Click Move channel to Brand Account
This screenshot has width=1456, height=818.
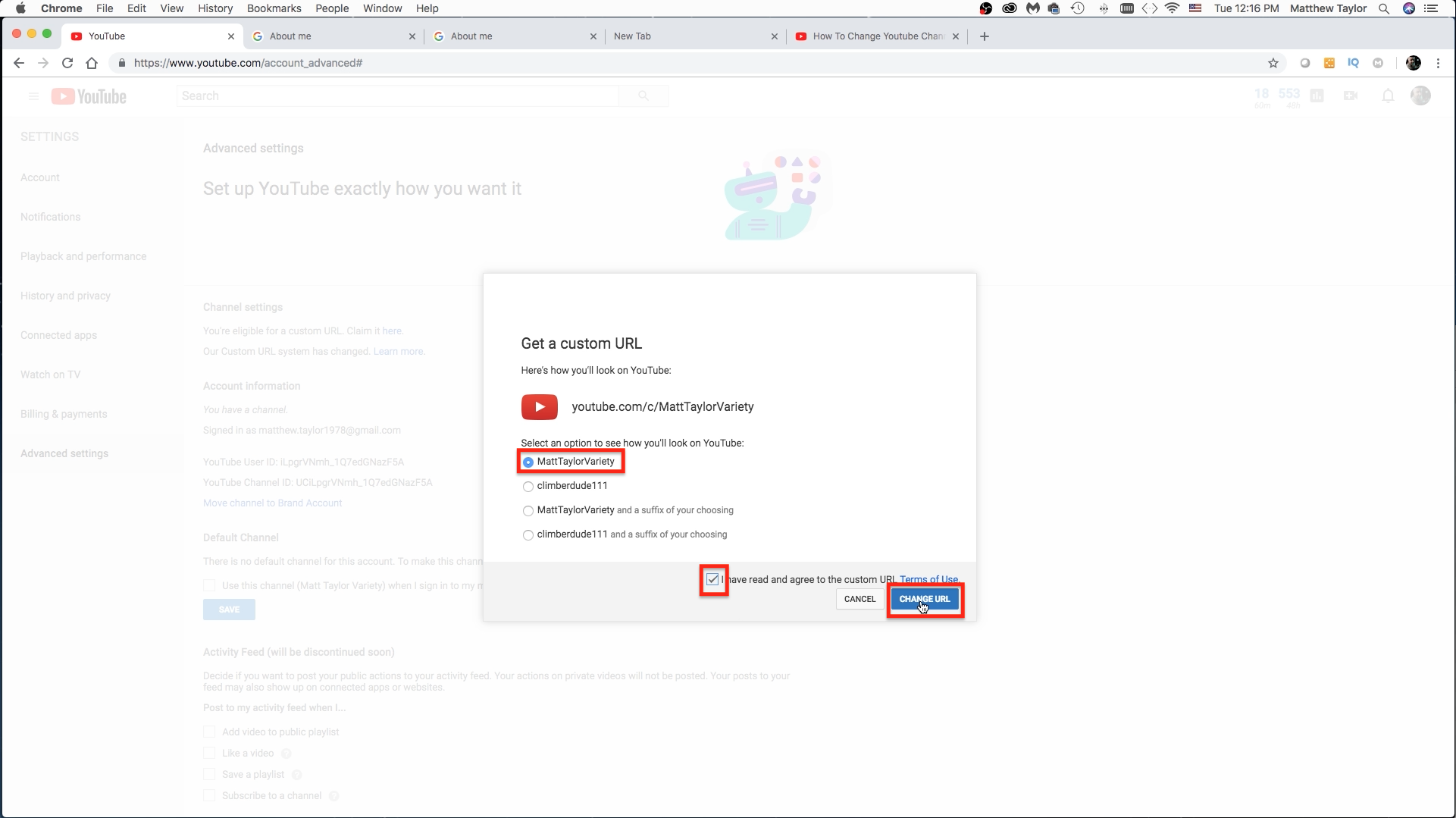coord(272,503)
